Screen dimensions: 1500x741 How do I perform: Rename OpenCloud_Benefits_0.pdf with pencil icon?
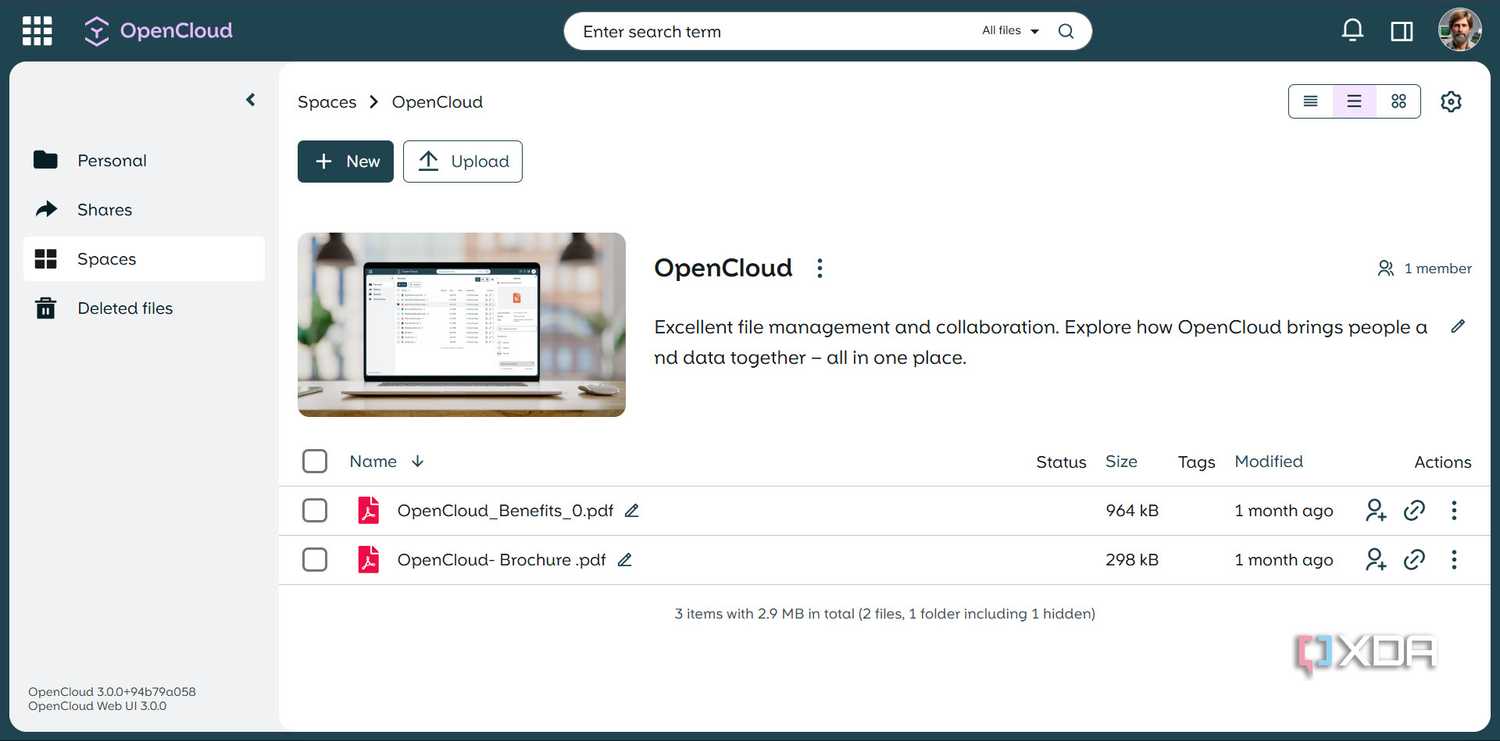pos(631,510)
